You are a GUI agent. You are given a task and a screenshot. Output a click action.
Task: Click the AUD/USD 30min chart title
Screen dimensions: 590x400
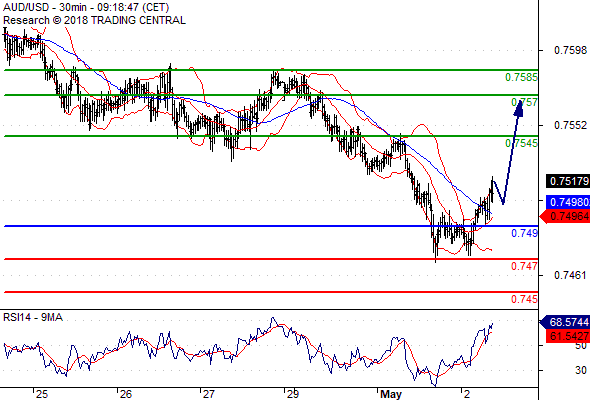[86, 7]
